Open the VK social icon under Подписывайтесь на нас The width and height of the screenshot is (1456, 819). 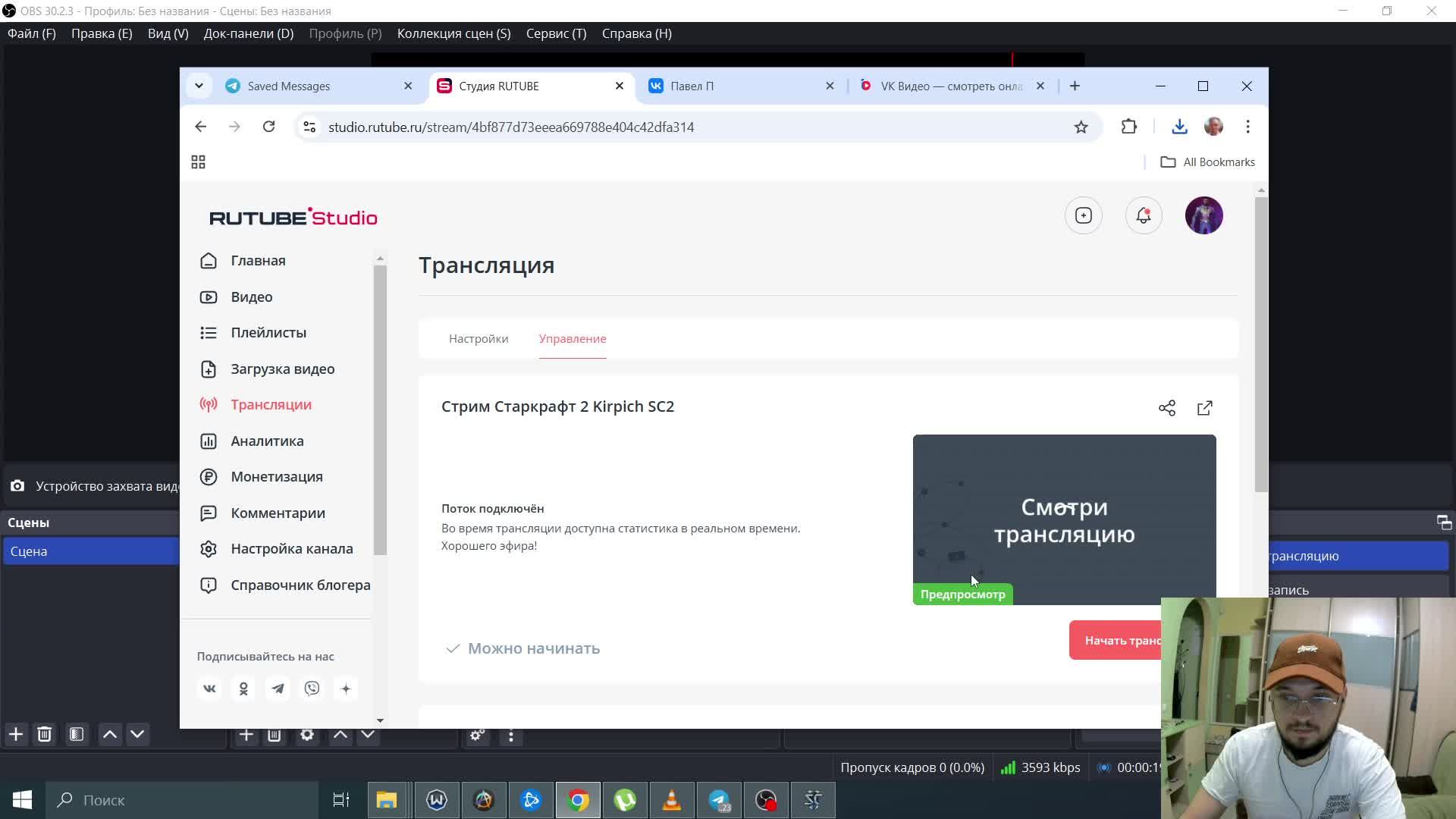coord(209,689)
